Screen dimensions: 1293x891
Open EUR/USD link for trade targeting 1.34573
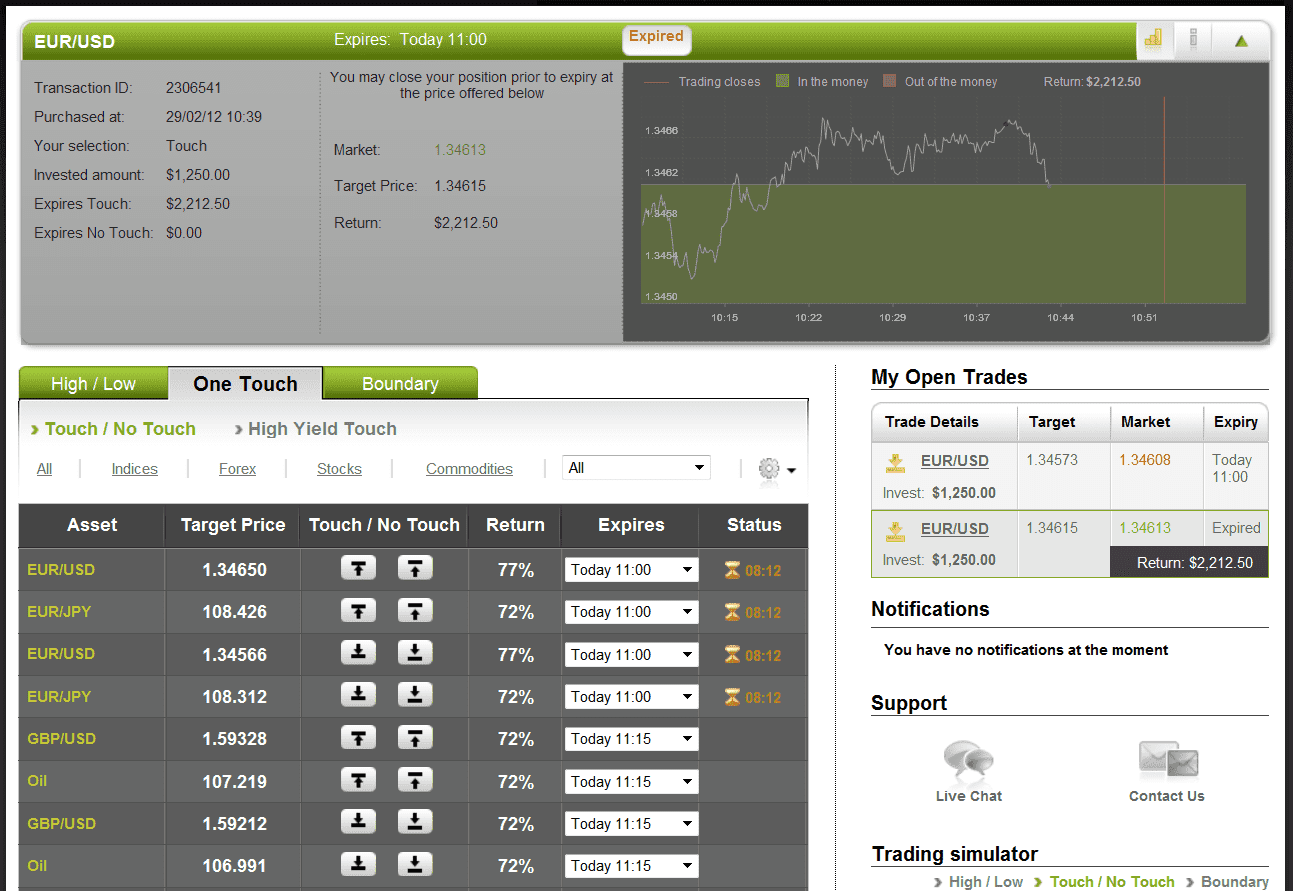954,461
